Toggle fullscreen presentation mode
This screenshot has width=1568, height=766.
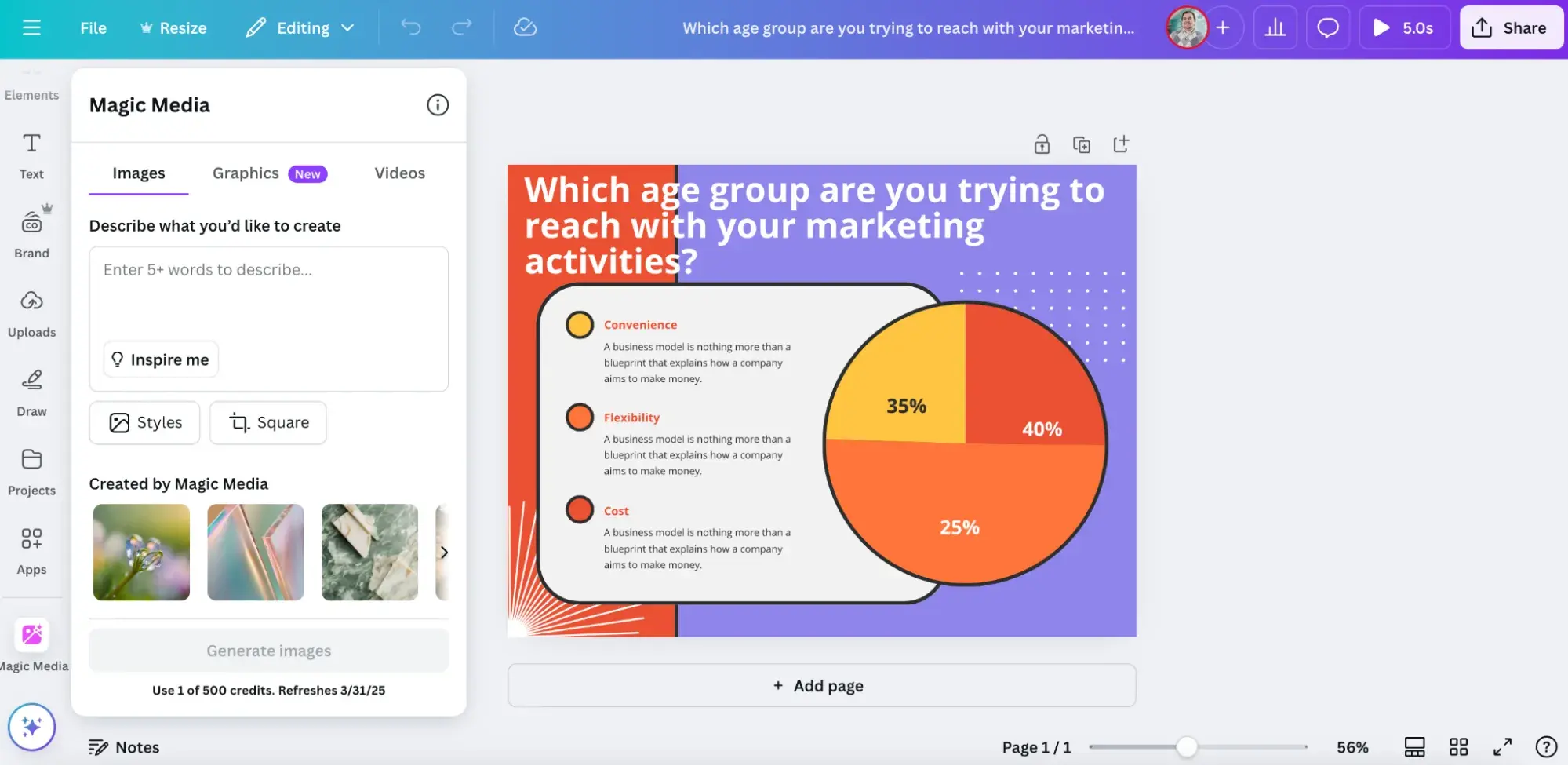[x=1502, y=747]
